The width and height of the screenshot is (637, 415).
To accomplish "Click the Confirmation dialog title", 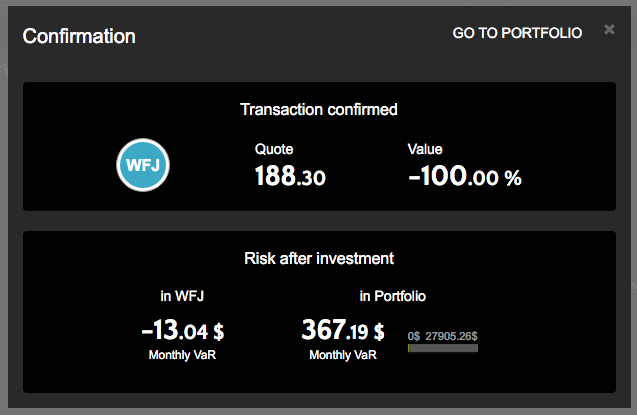I will [x=79, y=37].
